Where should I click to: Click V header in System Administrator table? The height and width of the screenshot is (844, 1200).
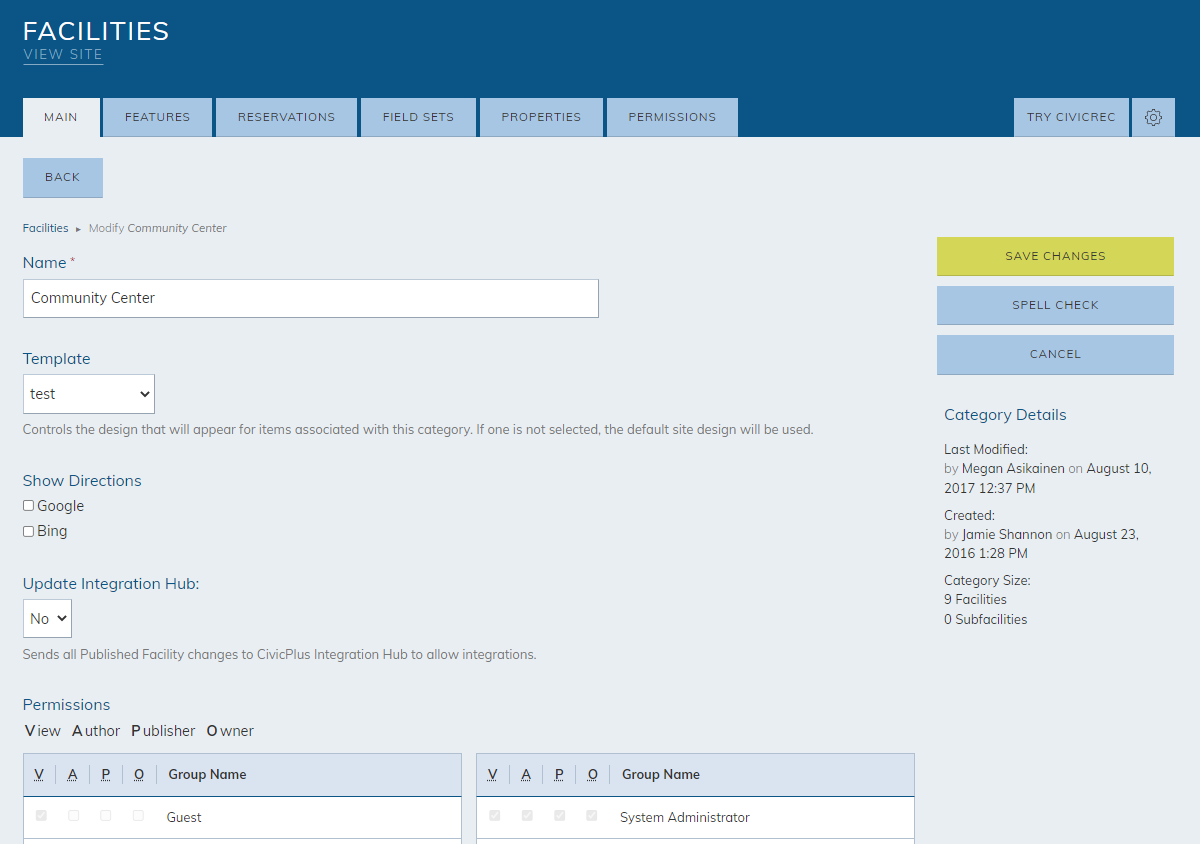tap(493, 774)
